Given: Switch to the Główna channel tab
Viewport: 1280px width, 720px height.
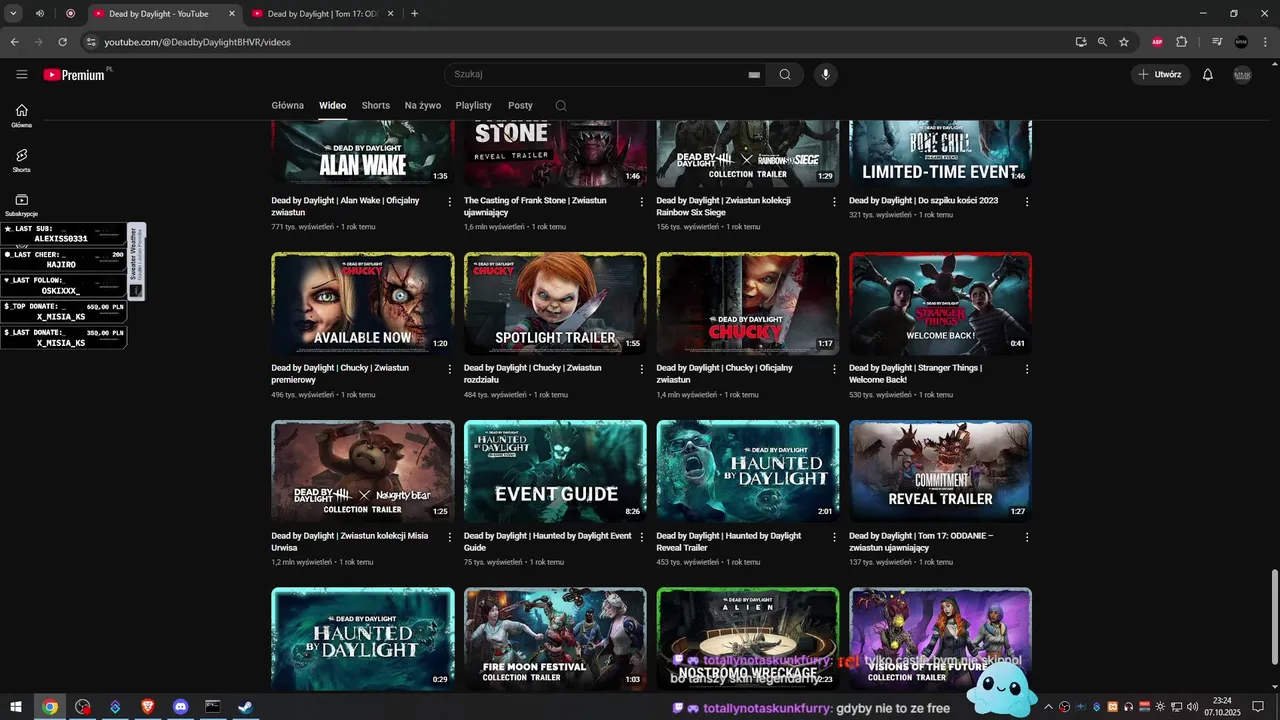Looking at the screenshot, I should click(x=287, y=105).
